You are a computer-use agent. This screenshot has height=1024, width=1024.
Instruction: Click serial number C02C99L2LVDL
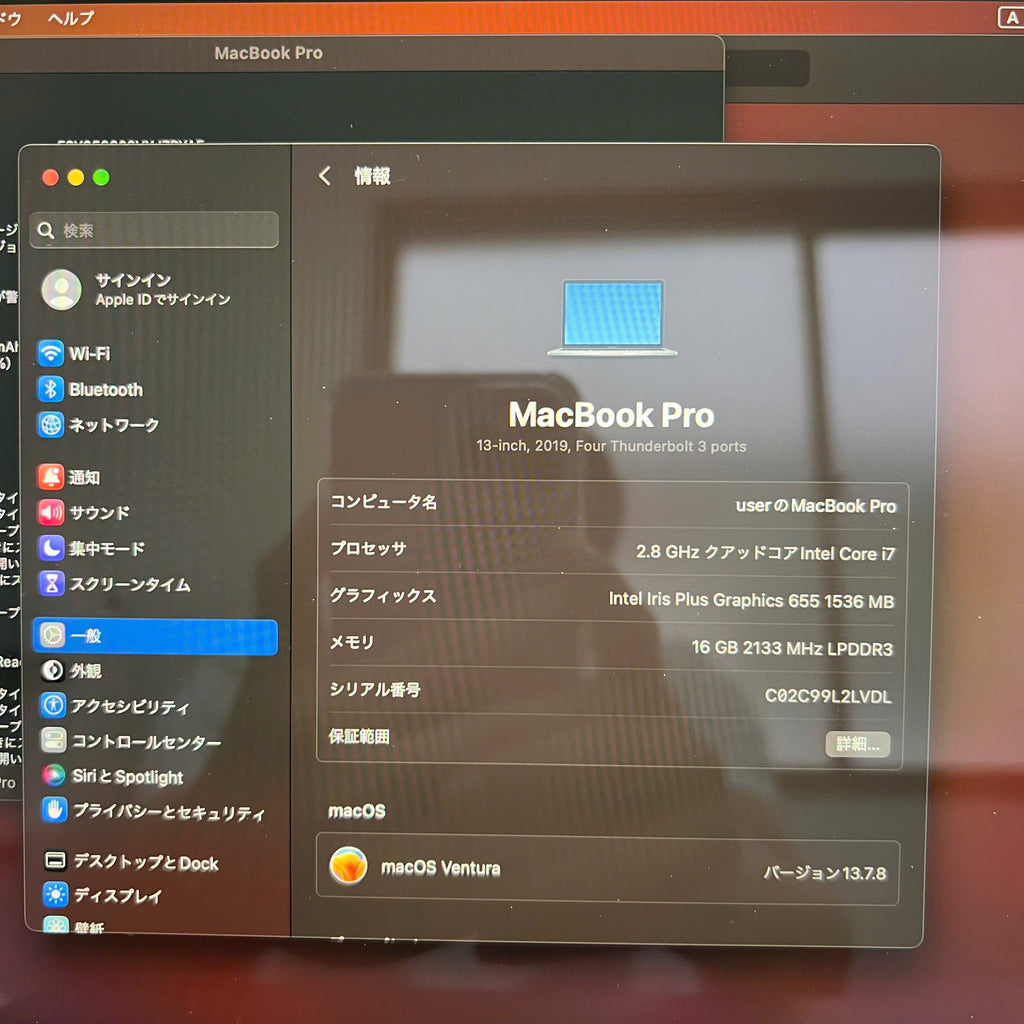tap(827, 696)
